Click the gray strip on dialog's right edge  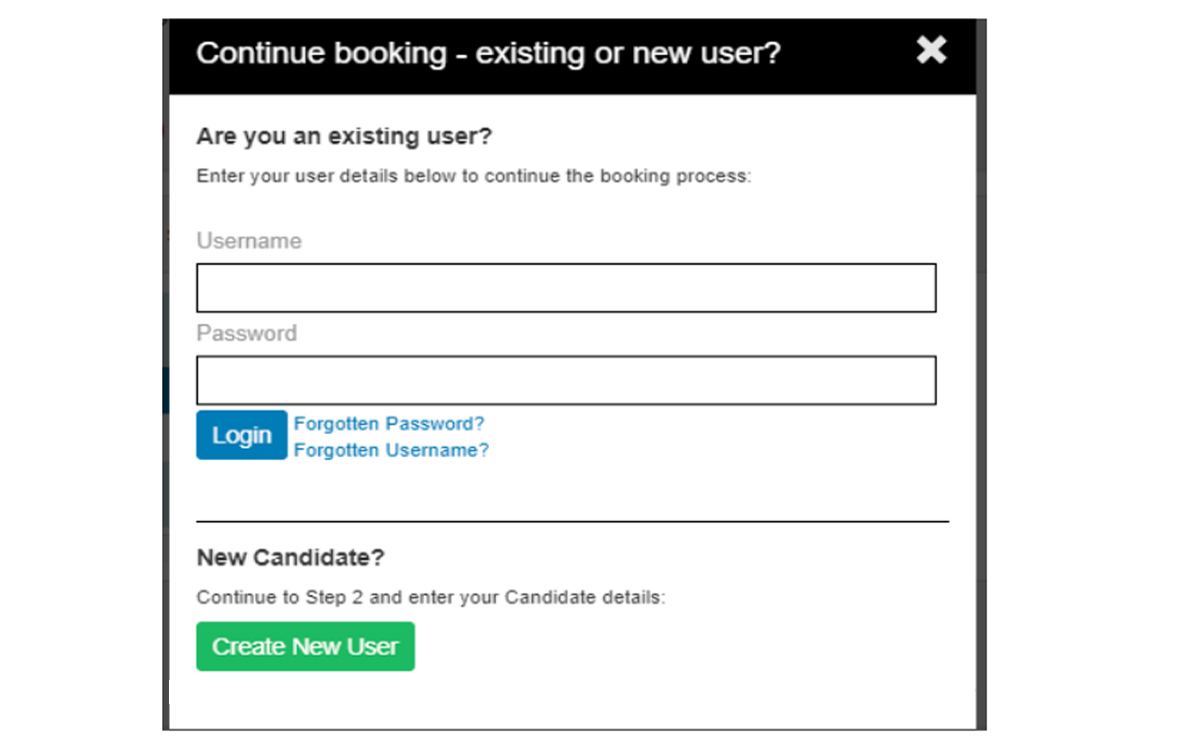pyautogui.click(x=981, y=400)
